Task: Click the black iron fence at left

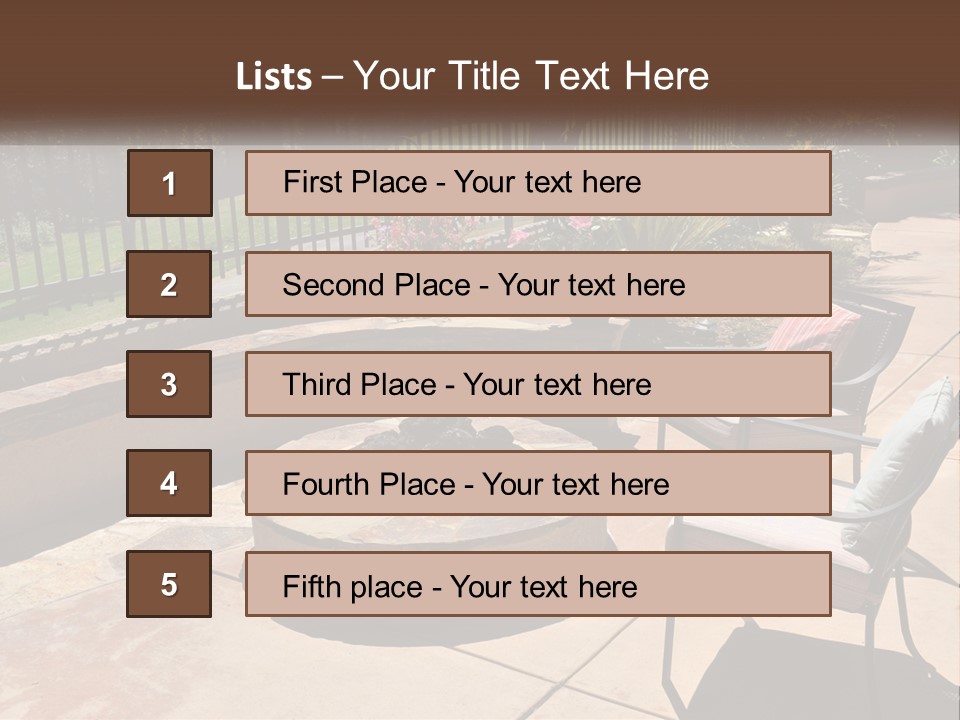Action: point(60,250)
